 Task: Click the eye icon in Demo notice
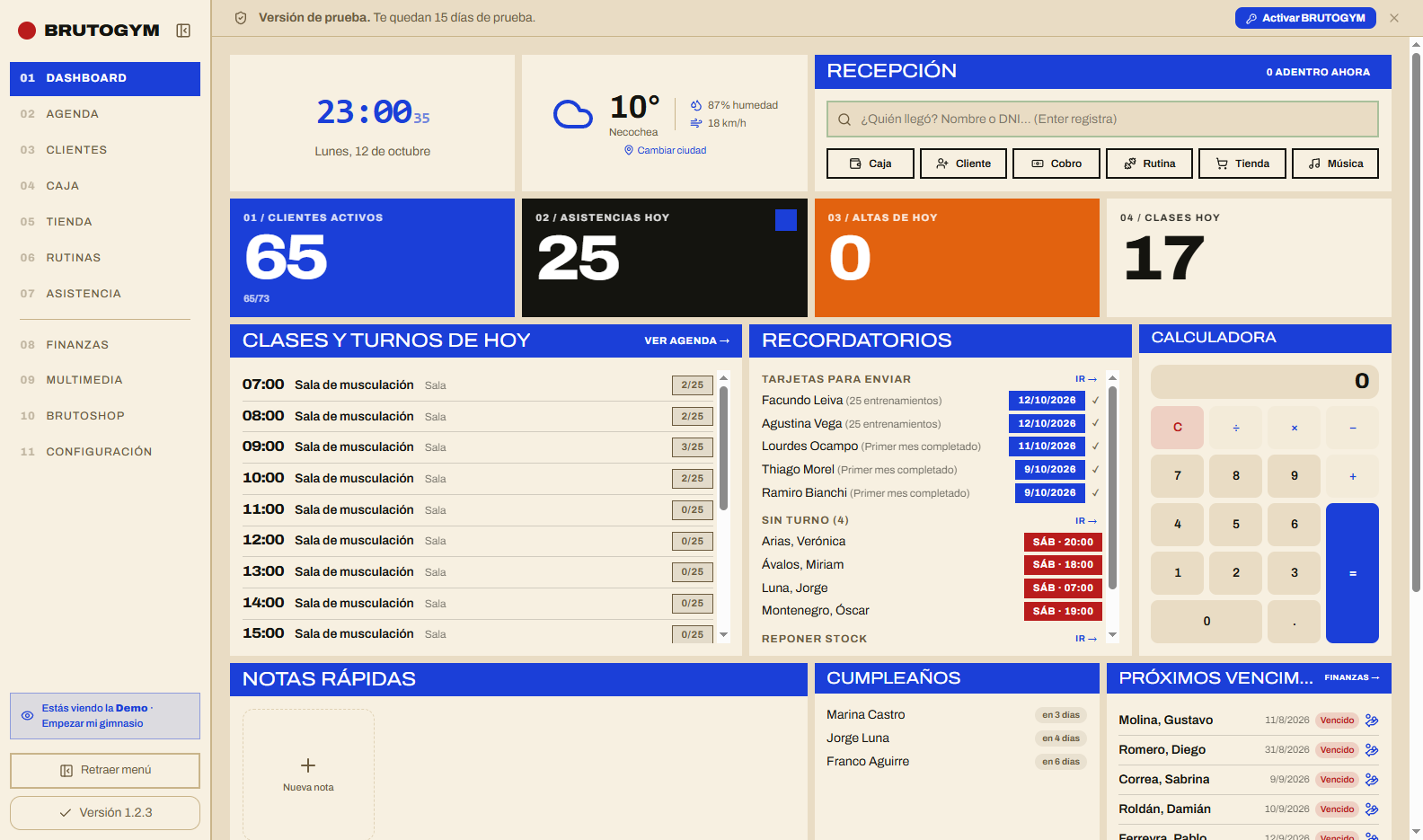tap(28, 716)
